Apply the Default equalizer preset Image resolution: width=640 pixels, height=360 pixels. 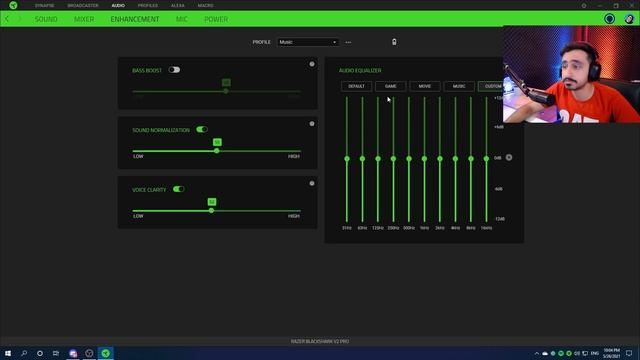click(356, 86)
